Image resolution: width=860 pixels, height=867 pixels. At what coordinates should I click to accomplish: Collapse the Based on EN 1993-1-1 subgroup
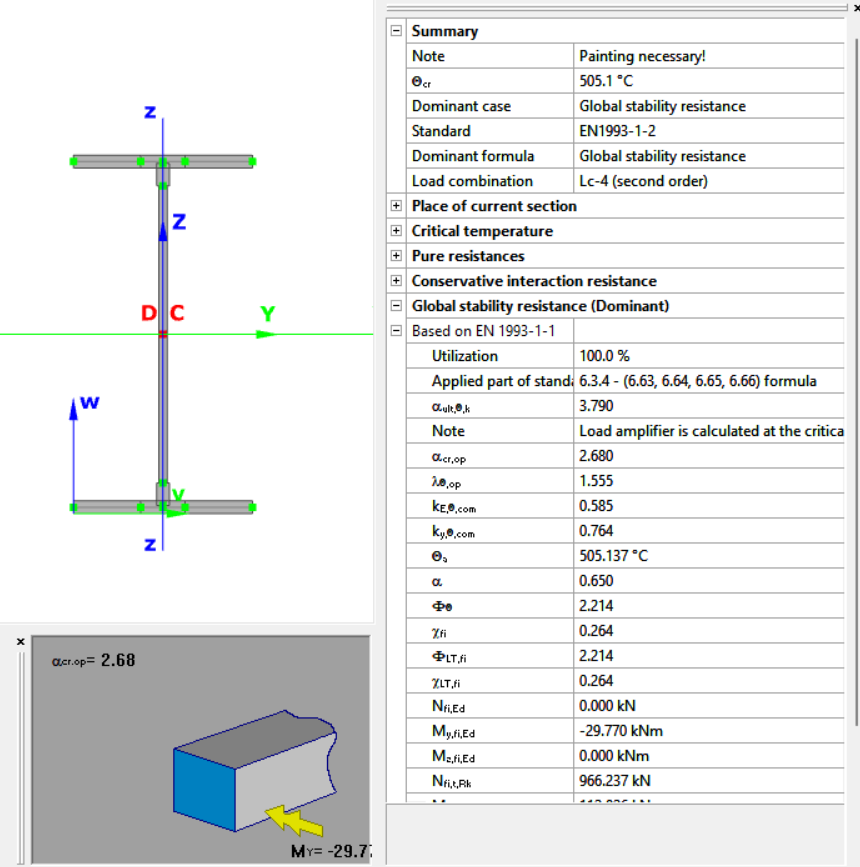(x=397, y=331)
